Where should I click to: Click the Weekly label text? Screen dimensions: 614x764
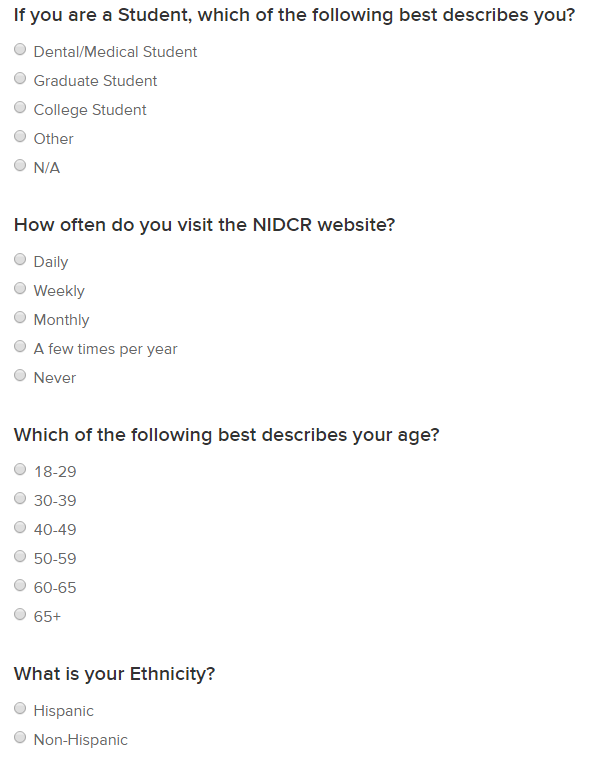[59, 291]
